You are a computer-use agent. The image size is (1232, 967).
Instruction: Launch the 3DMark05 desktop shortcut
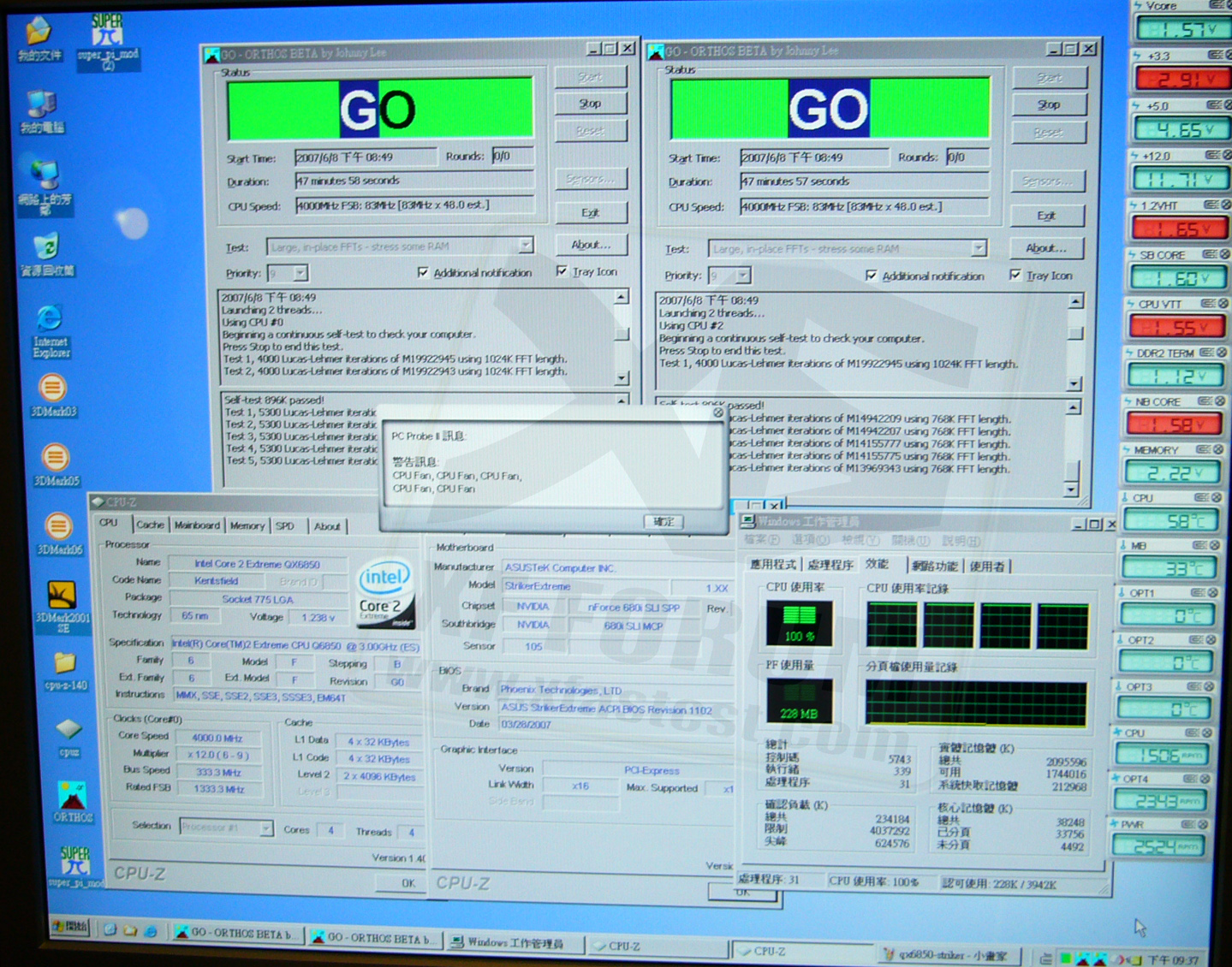click(x=57, y=465)
